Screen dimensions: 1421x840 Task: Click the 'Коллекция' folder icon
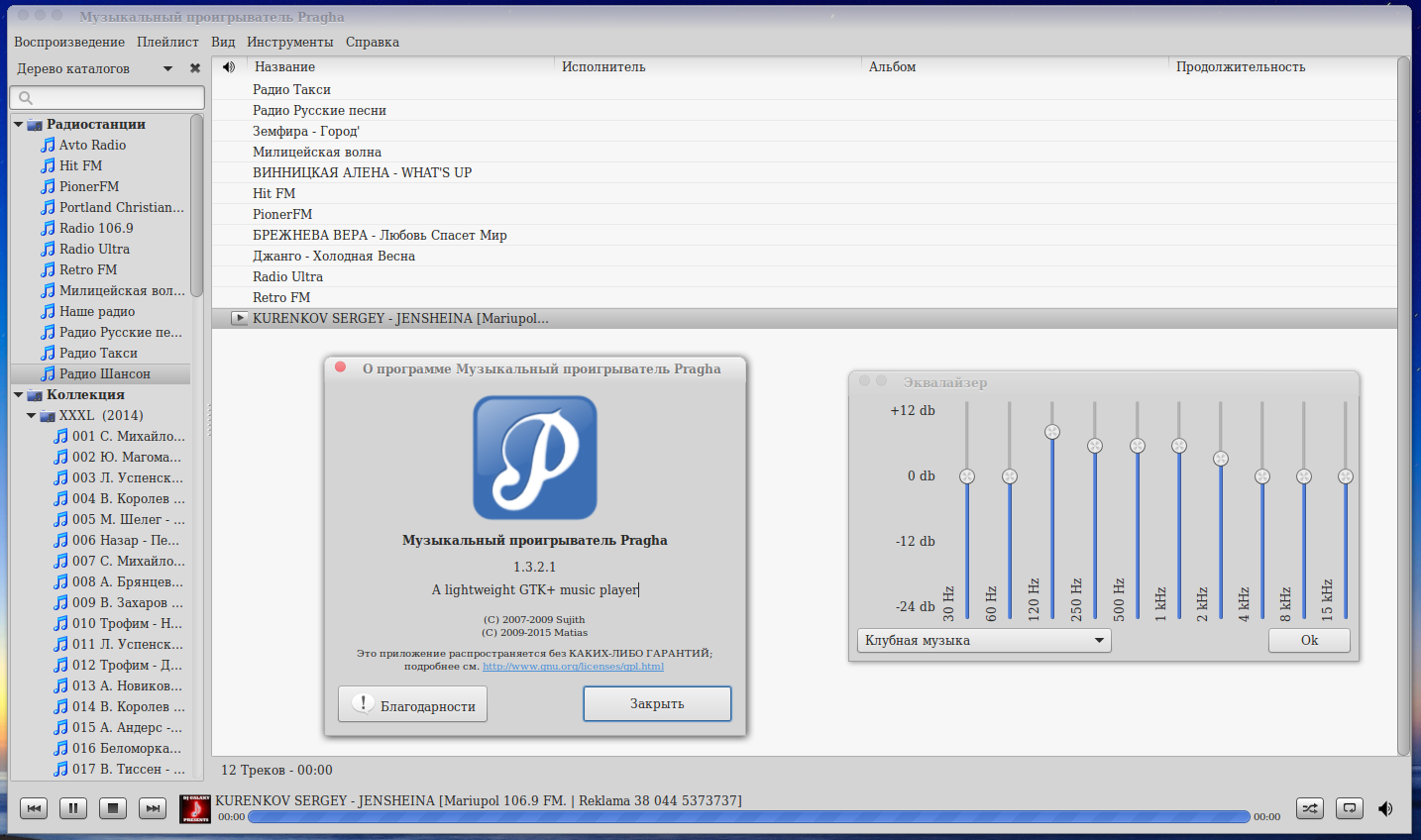(35, 394)
